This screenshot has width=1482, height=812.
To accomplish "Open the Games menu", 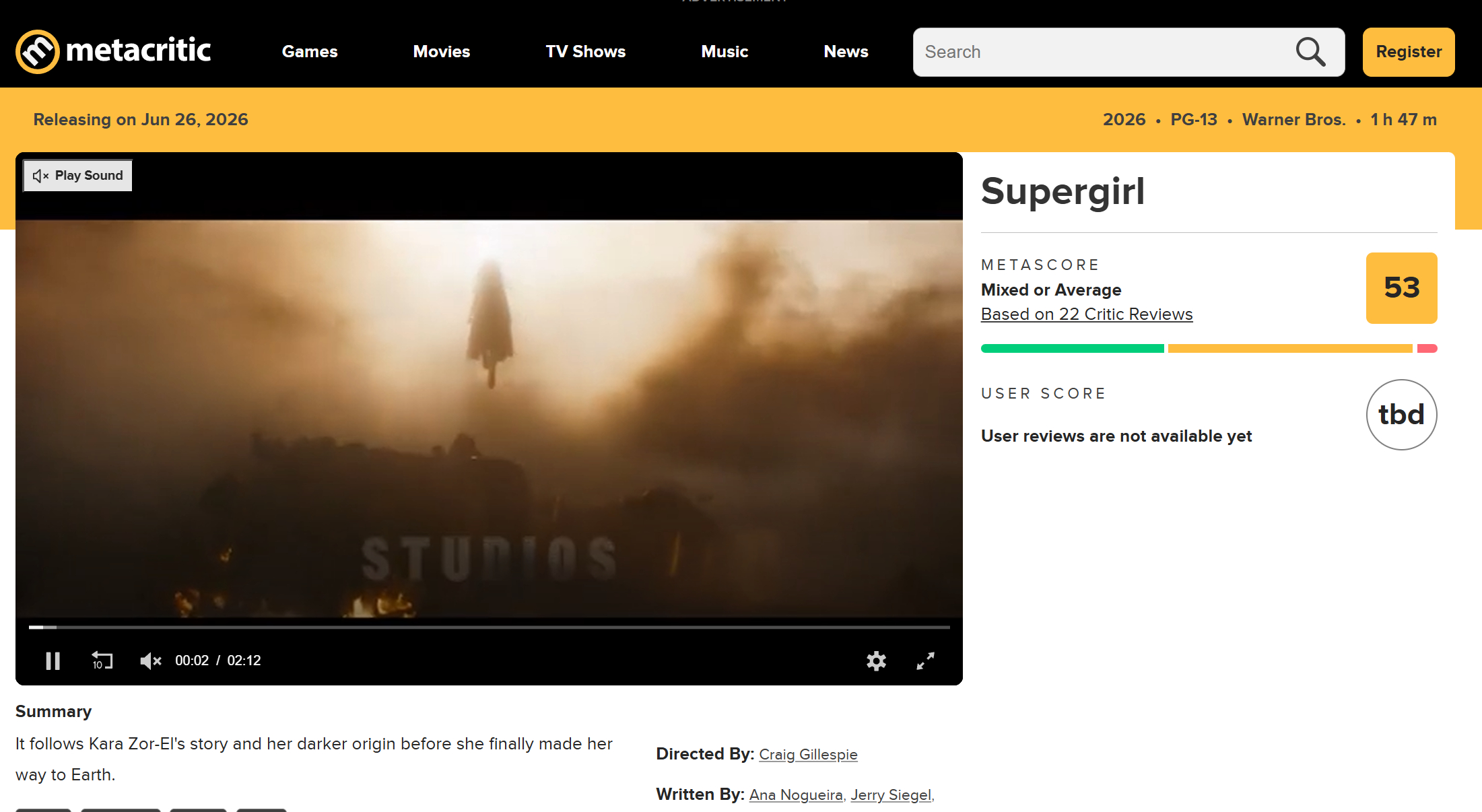I will click(x=310, y=52).
